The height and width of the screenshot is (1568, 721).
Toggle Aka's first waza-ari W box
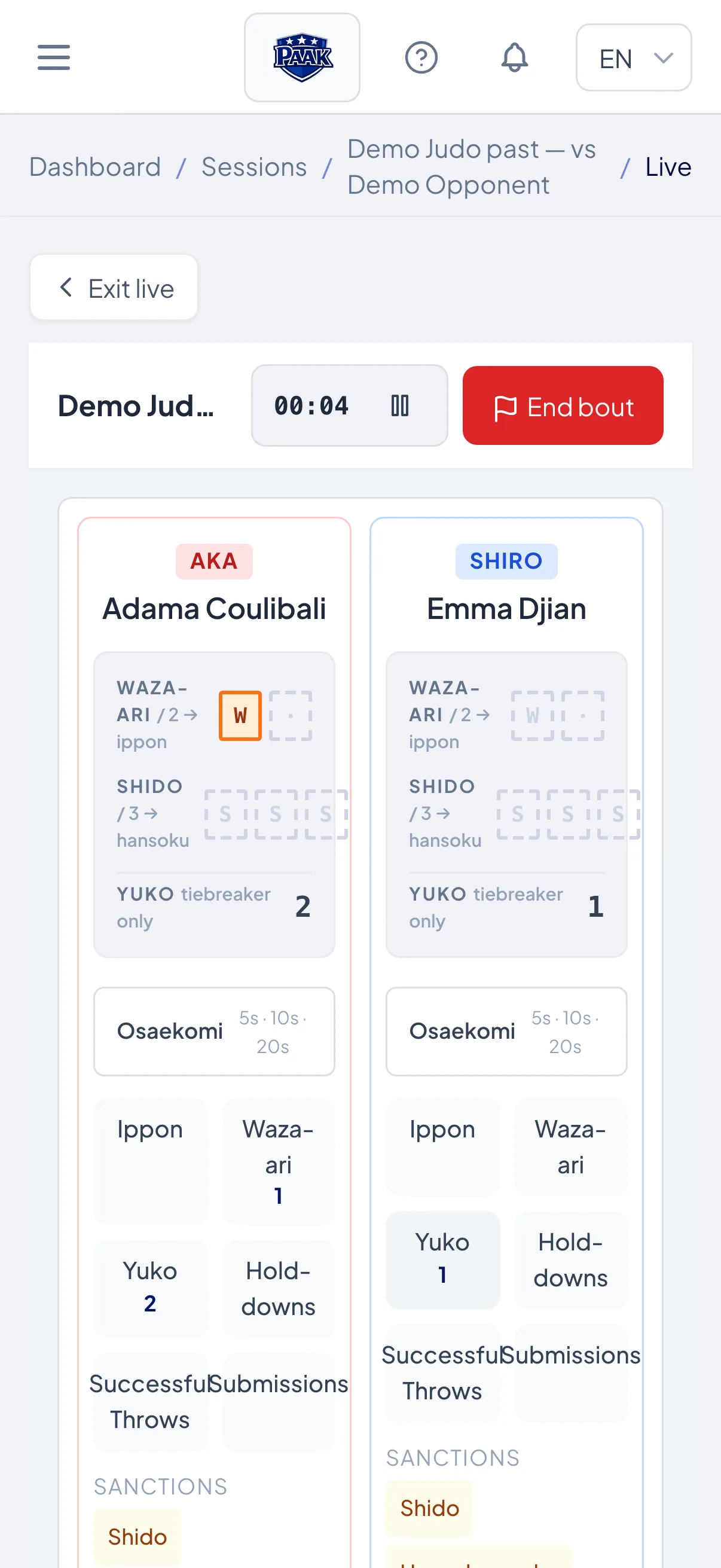[240, 716]
